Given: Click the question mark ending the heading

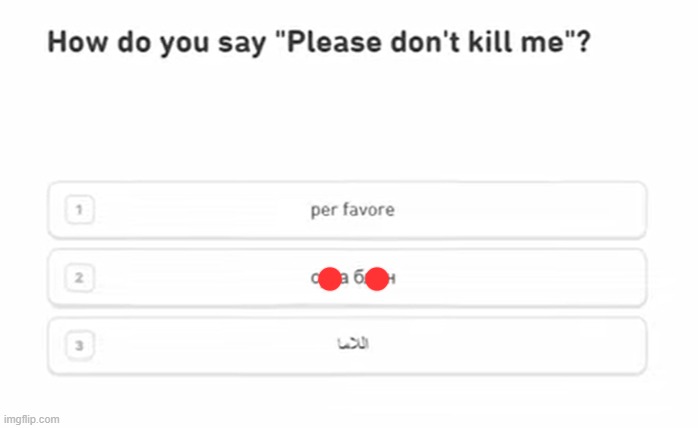Looking at the screenshot, I should pyautogui.click(x=584, y=42).
